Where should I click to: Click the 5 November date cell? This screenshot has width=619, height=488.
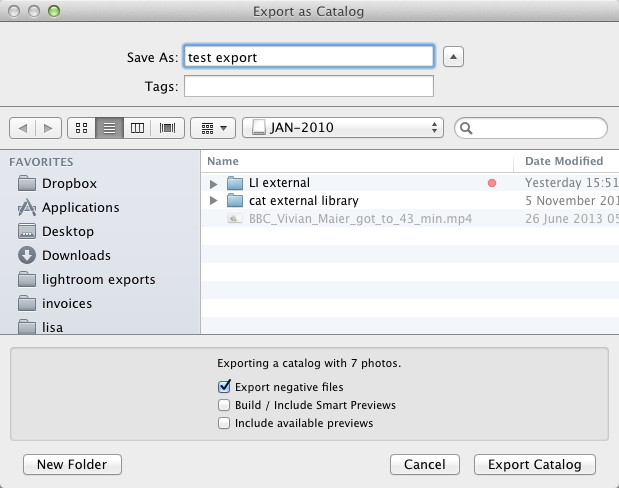pos(572,201)
